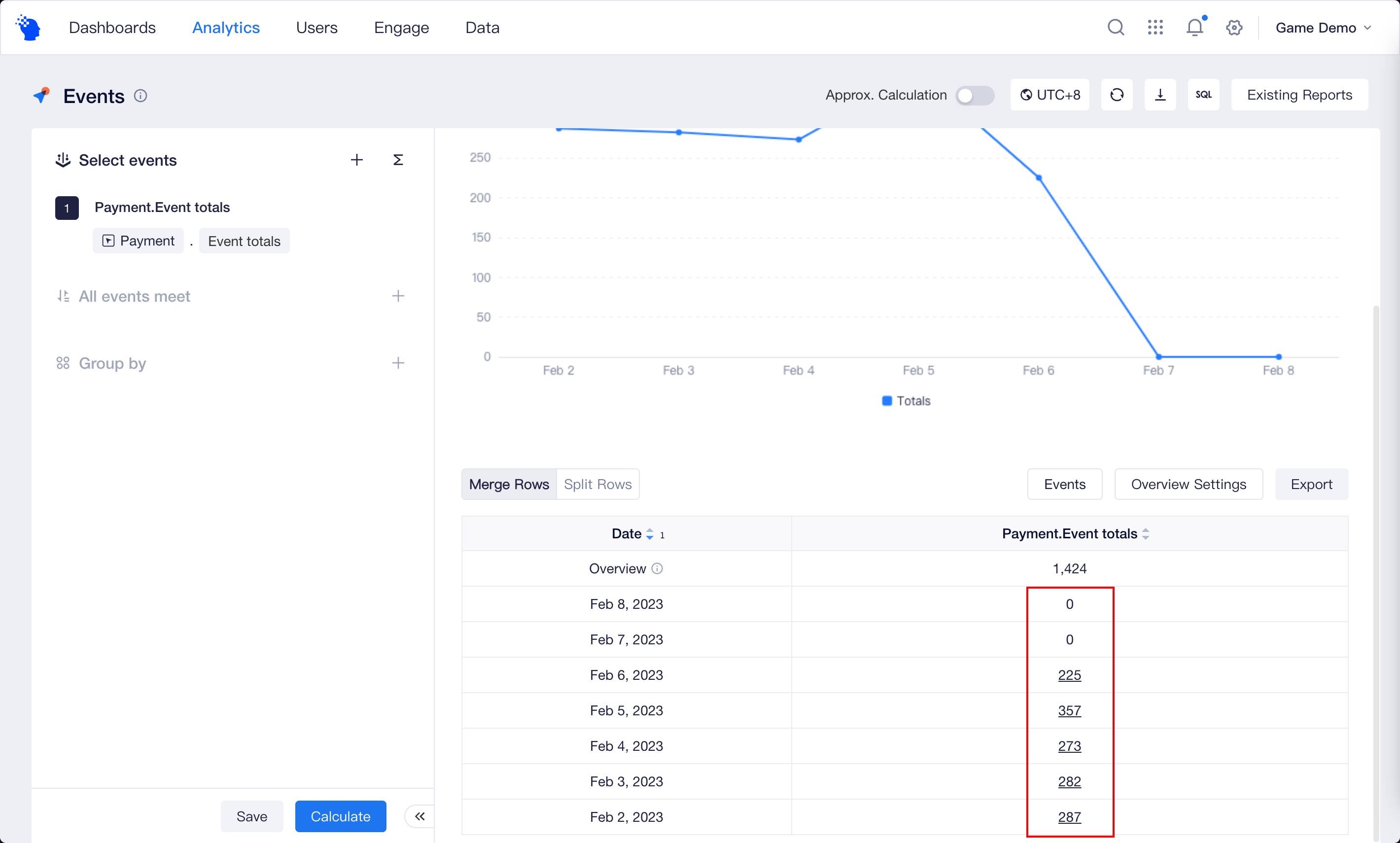The width and height of the screenshot is (1400, 843).
Task: Click the Events rocket icon
Action: (x=41, y=96)
